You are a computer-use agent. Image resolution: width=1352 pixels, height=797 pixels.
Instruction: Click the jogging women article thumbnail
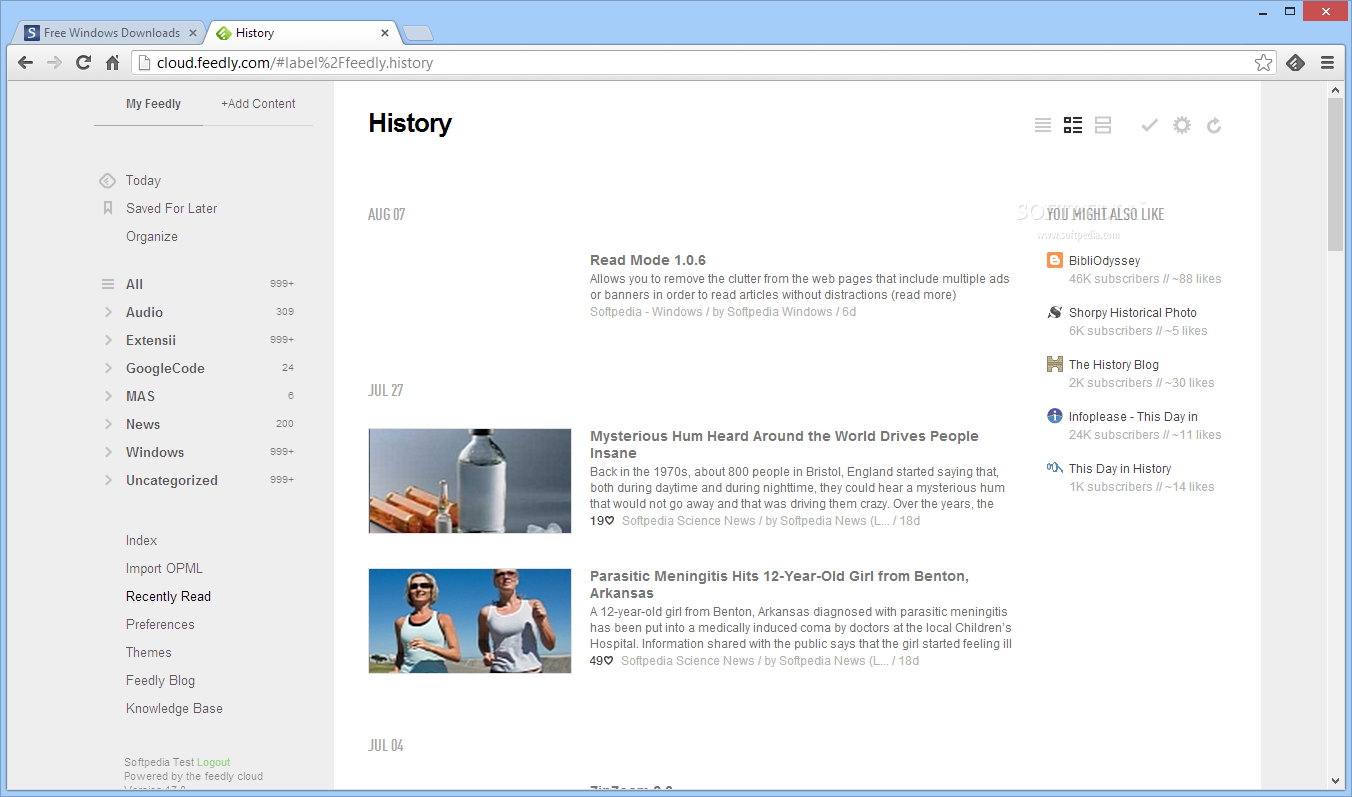click(x=470, y=621)
